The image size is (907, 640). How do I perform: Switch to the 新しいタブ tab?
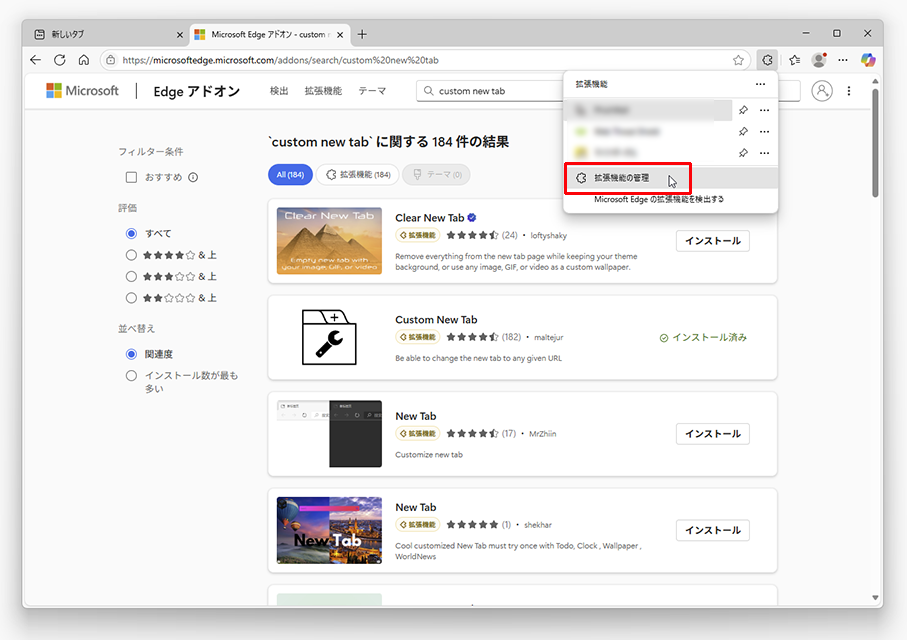[108, 34]
